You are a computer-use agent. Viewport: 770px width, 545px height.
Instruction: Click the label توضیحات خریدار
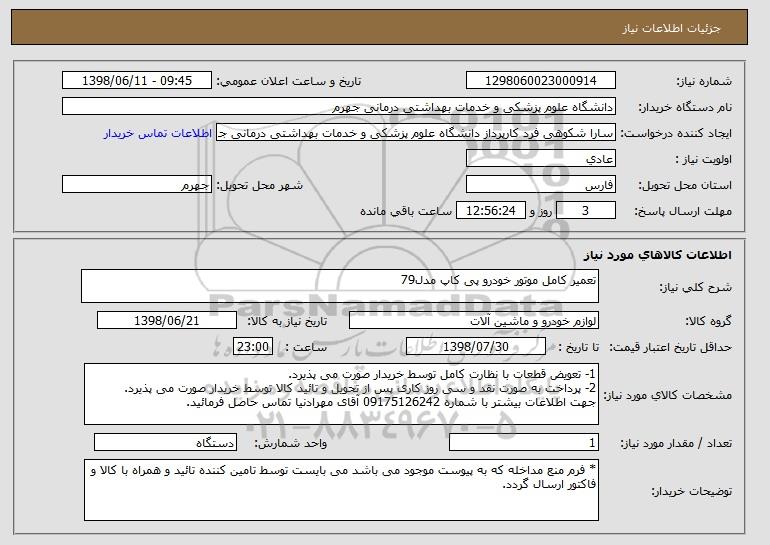coord(691,491)
